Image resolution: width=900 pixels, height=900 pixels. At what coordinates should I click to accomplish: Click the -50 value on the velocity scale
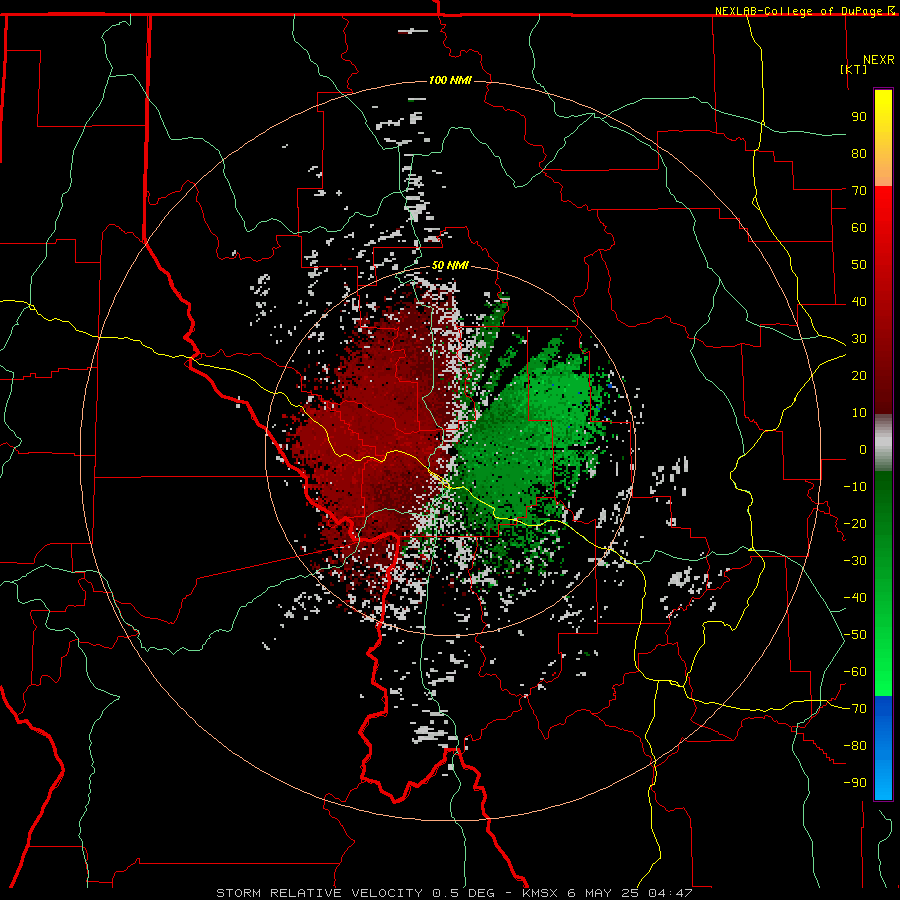pos(855,635)
